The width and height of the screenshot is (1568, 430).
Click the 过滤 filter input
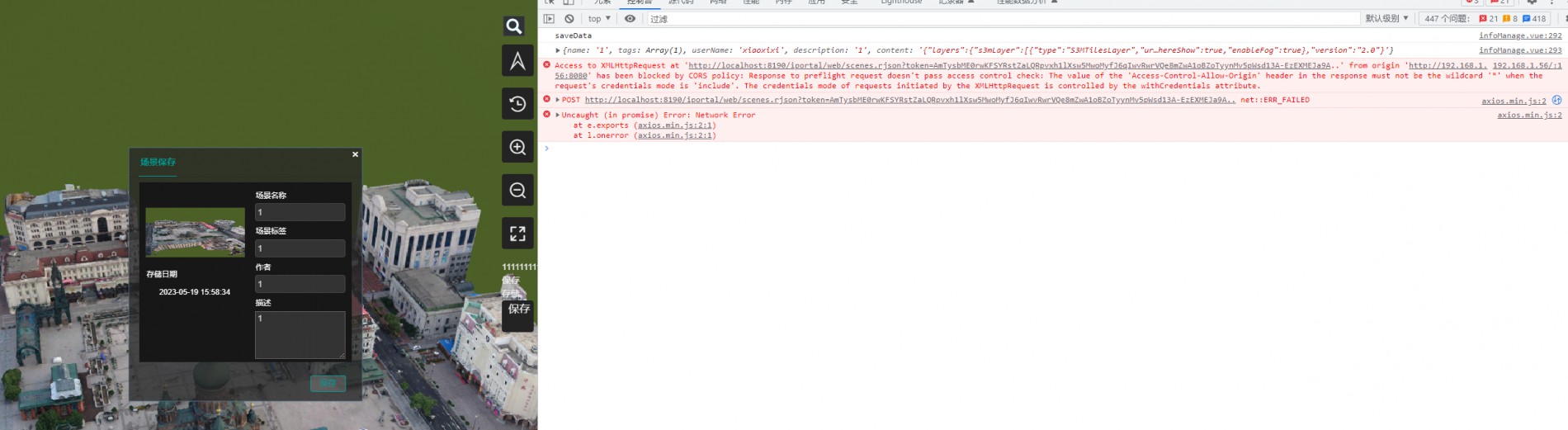(1003, 19)
